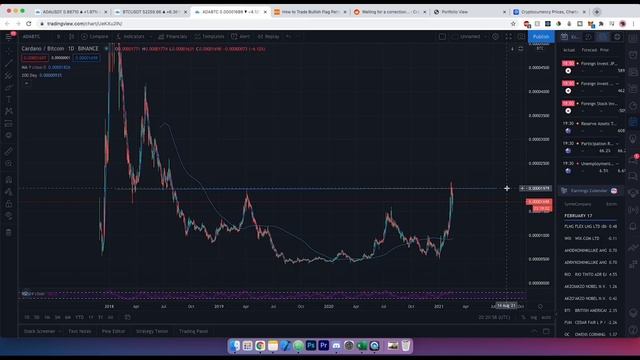Click the blue buy price button

pyautogui.click(x=87, y=58)
